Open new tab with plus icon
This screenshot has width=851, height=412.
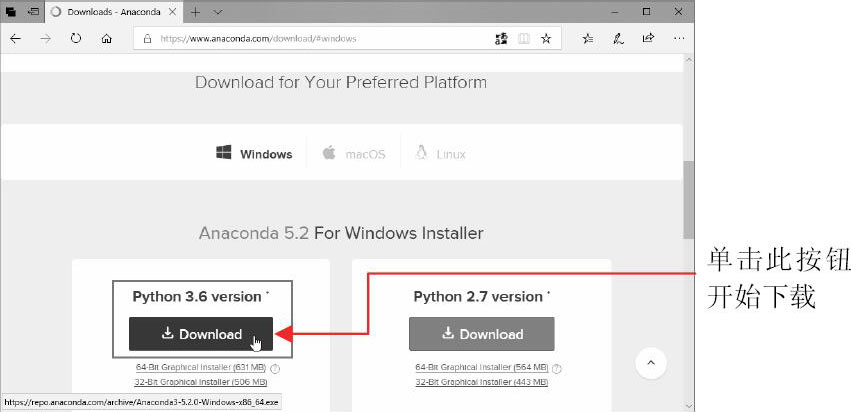coord(195,12)
